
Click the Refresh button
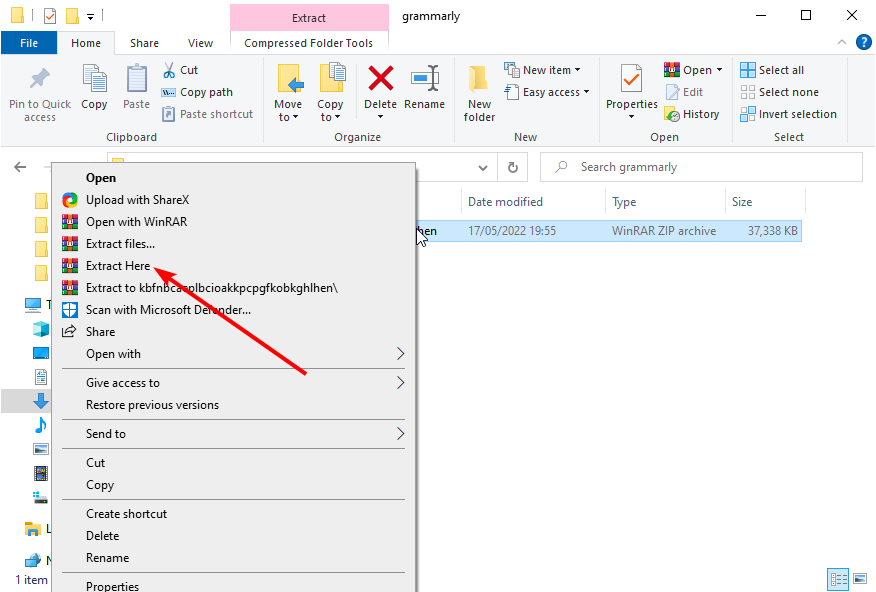pyautogui.click(x=512, y=168)
